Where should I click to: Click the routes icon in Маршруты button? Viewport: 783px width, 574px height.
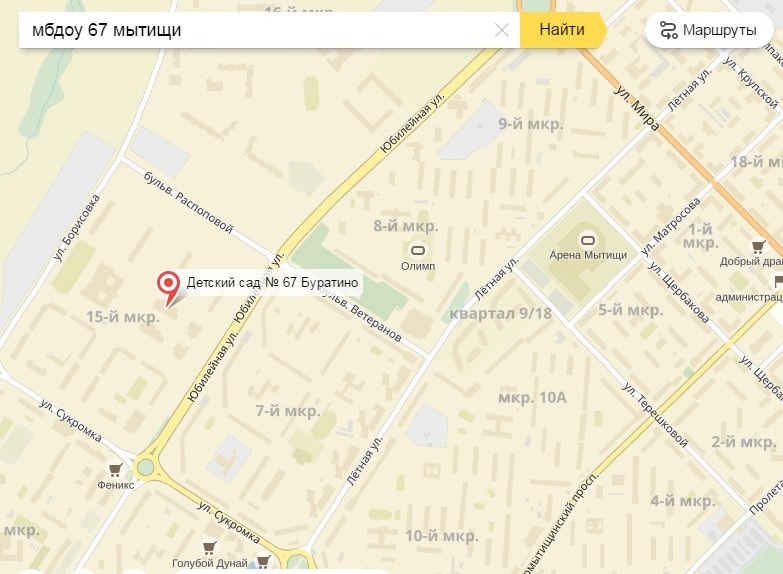tap(668, 30)
